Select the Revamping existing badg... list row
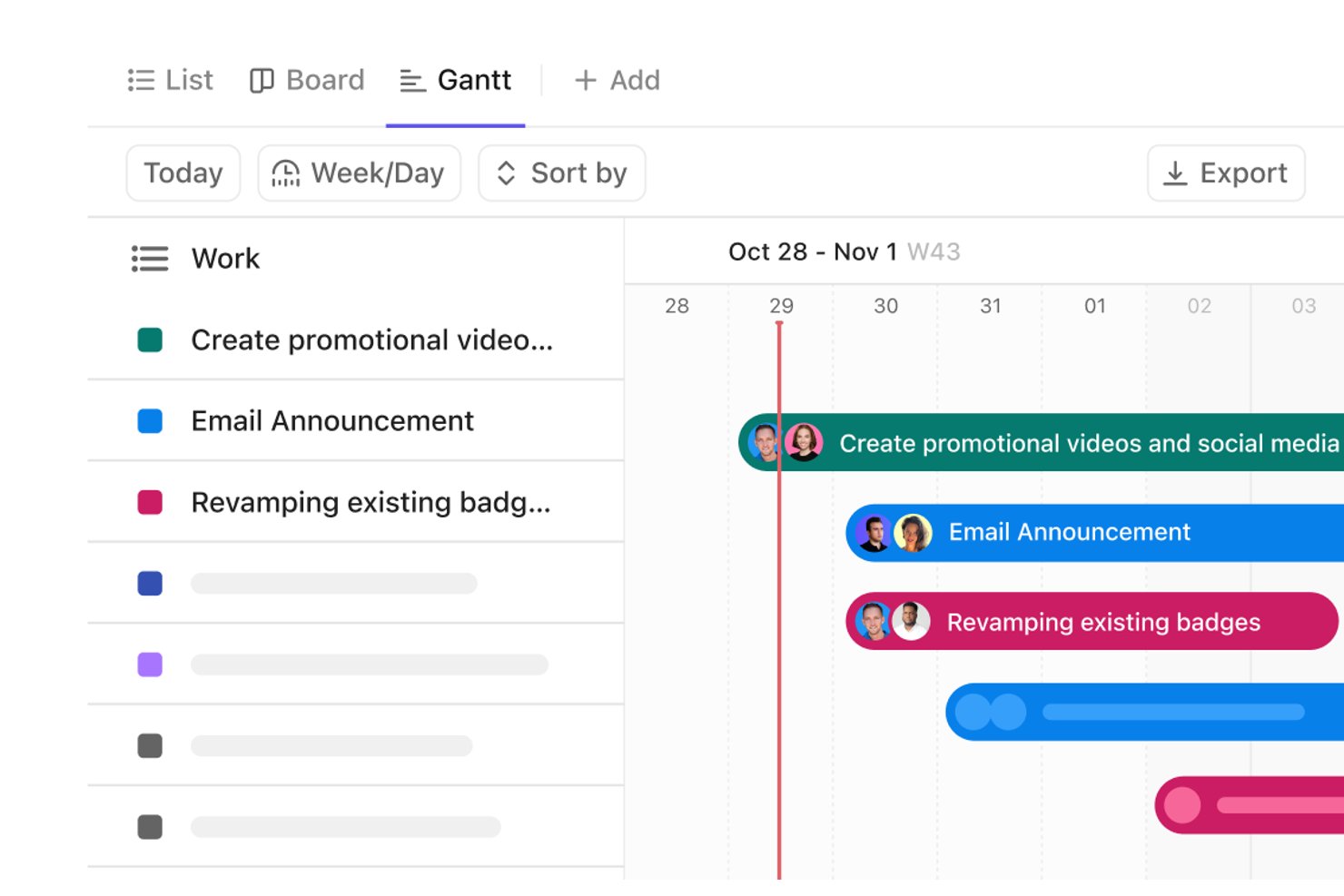 point(356,502)
